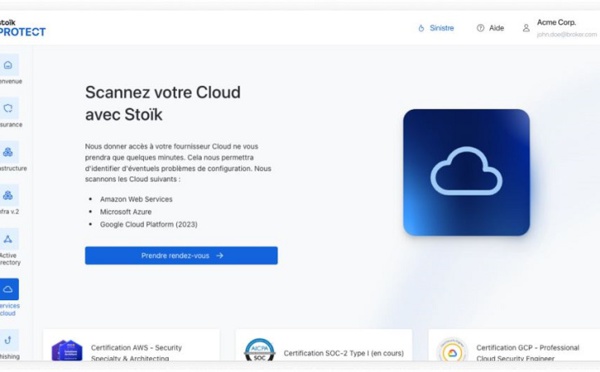Select the Services cloud sidebar icon
Image resolution: width=600 pixels, height=372 pixels.
[8, 289]
